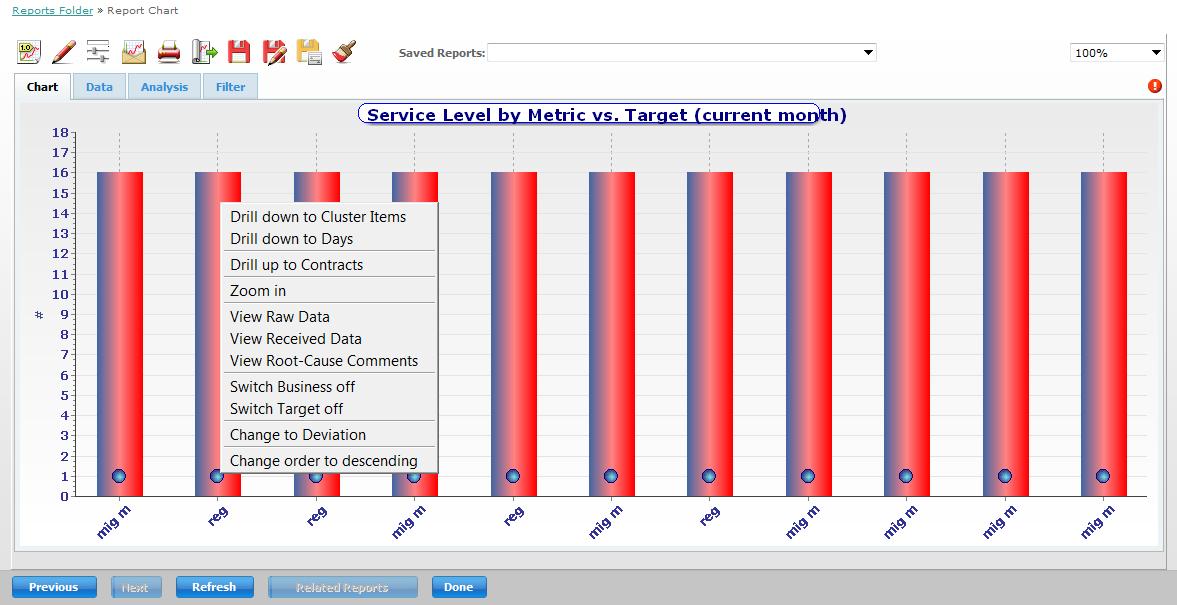
Task: Open the report version icon
Action: pyautogui.click(x=25, y=50)
